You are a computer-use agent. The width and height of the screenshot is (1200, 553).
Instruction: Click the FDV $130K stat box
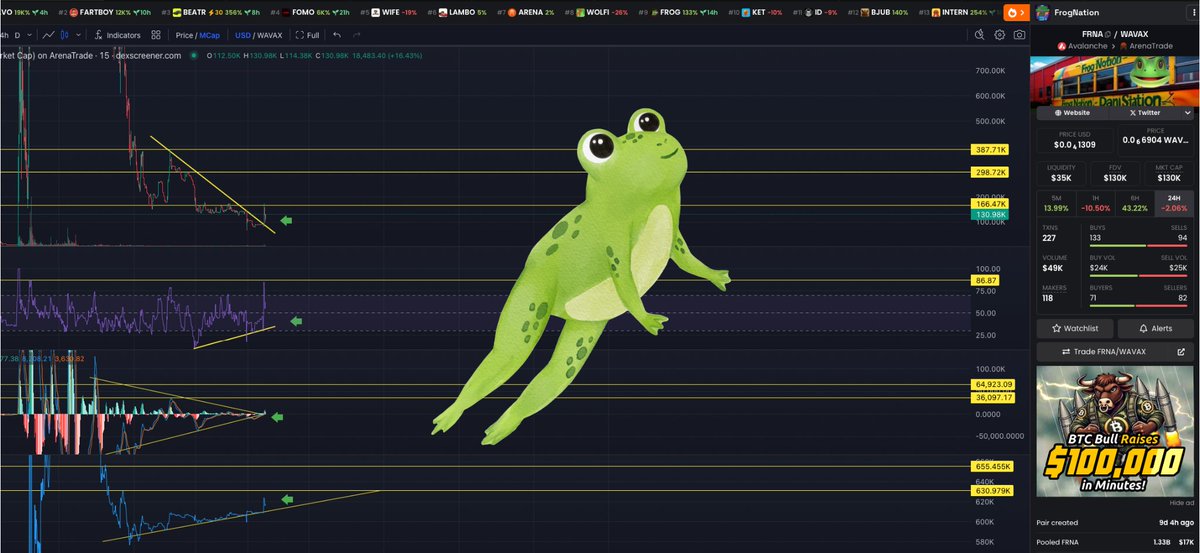click(1116, 173)
